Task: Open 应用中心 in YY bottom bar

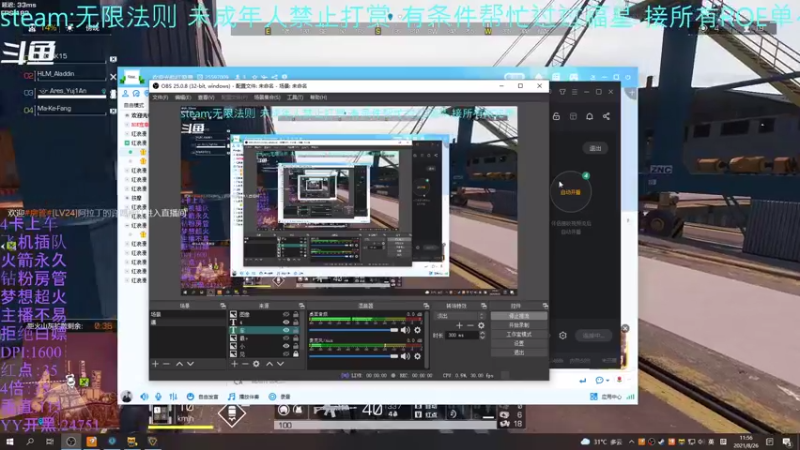Action: point(606,396)
